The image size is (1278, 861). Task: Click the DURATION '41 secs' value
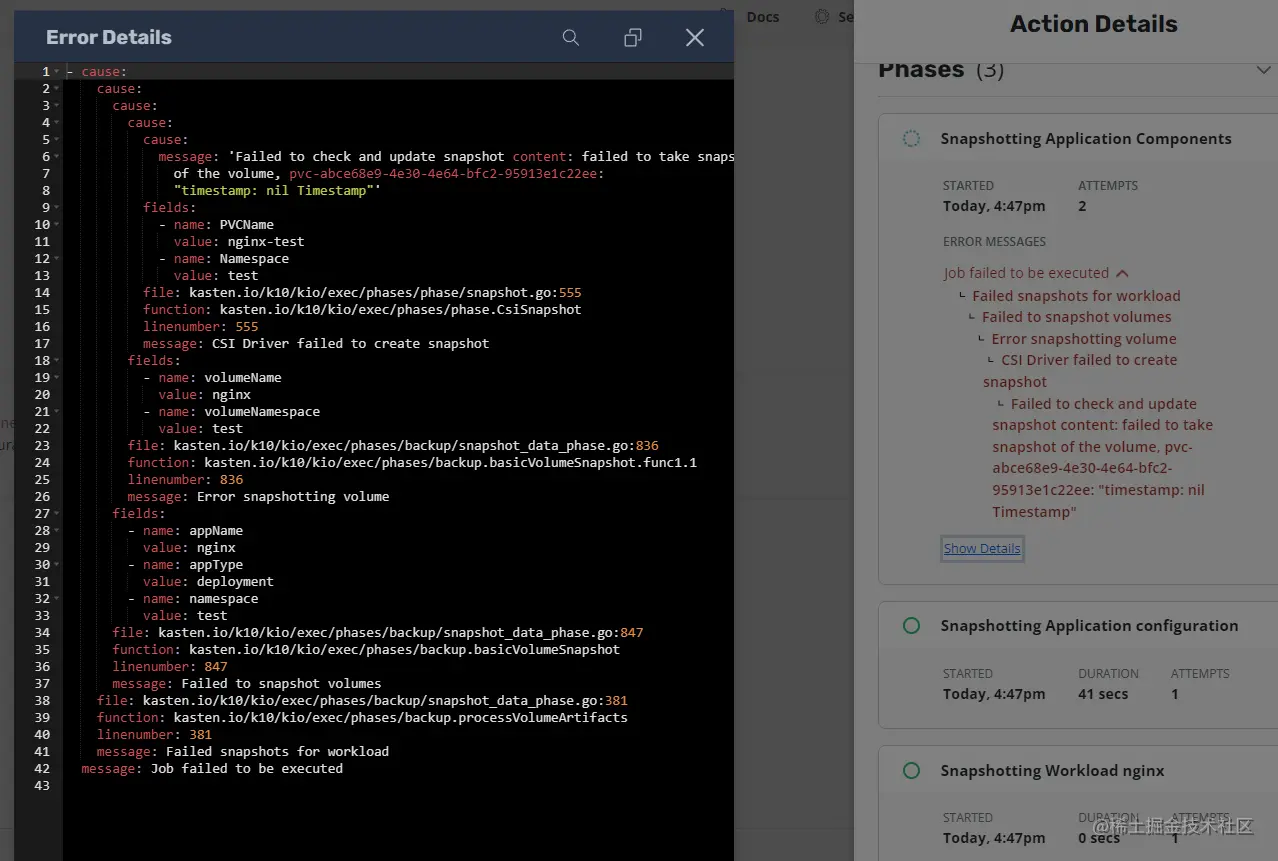click(x=1103, y=694)
